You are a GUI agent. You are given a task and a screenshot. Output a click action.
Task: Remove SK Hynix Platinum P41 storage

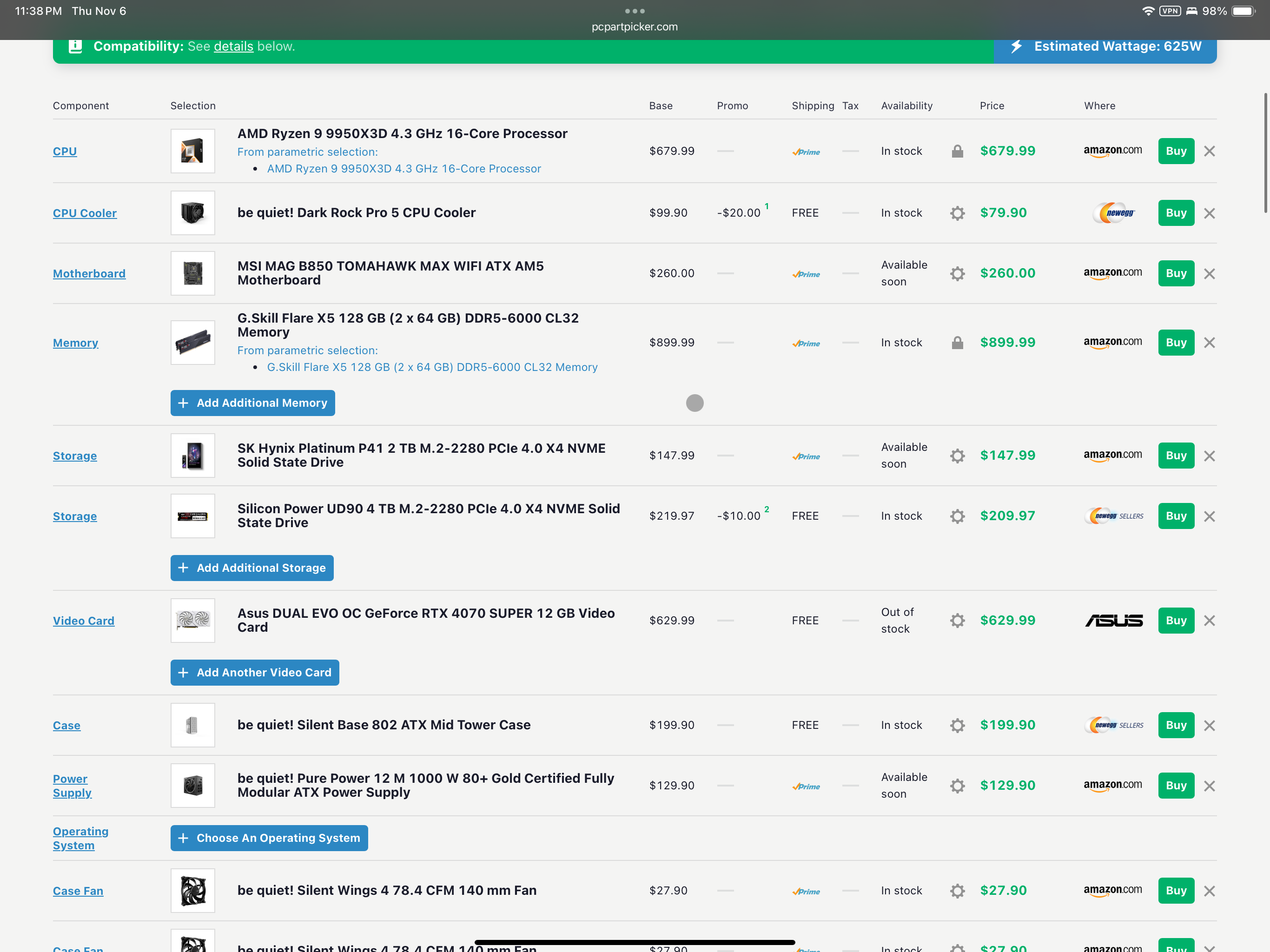[1209, 456]
